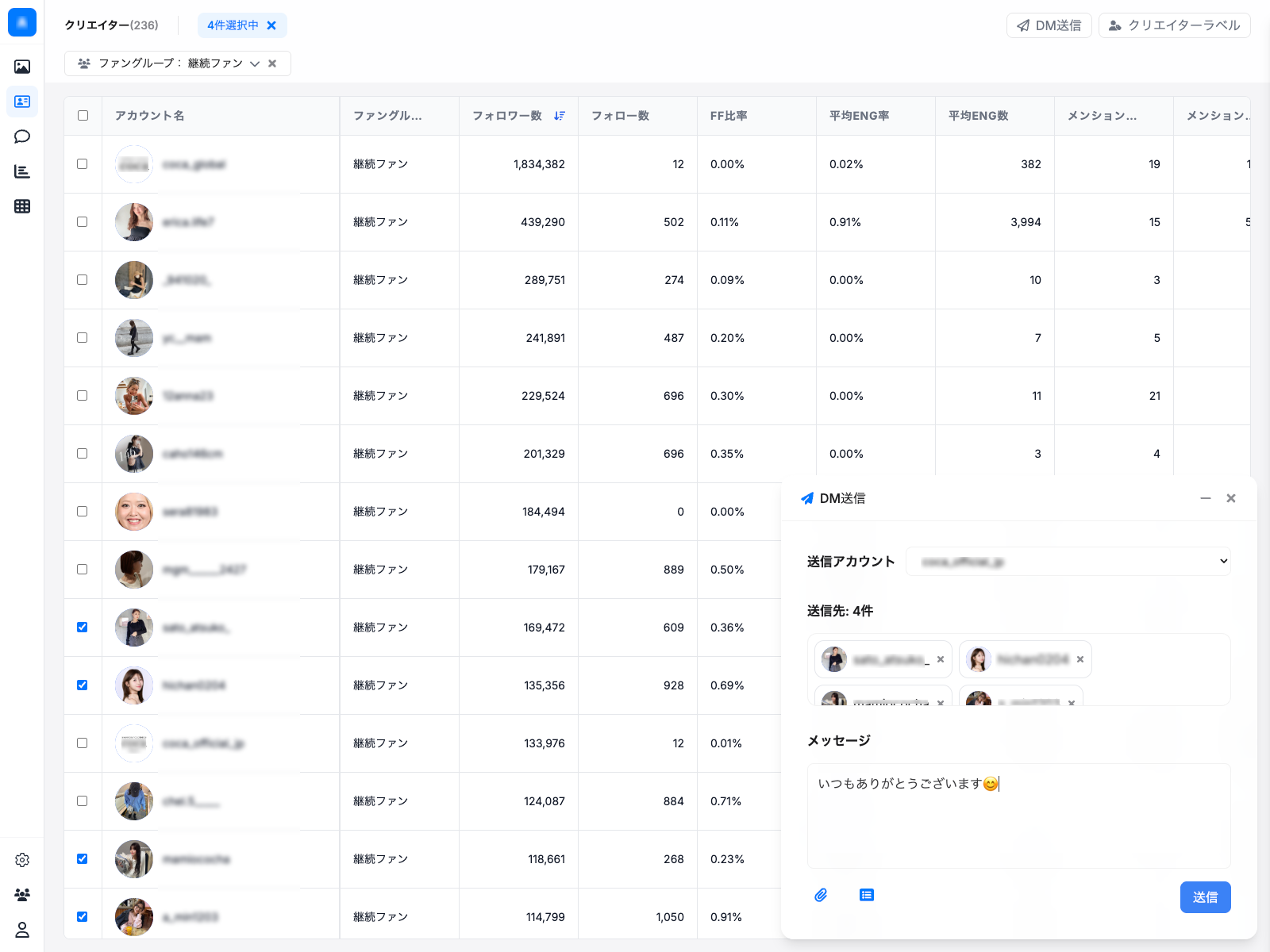This screenshot has width=1270, height=952.
Task: Click avatar in the 124,087 followers row
Action: 134,801
